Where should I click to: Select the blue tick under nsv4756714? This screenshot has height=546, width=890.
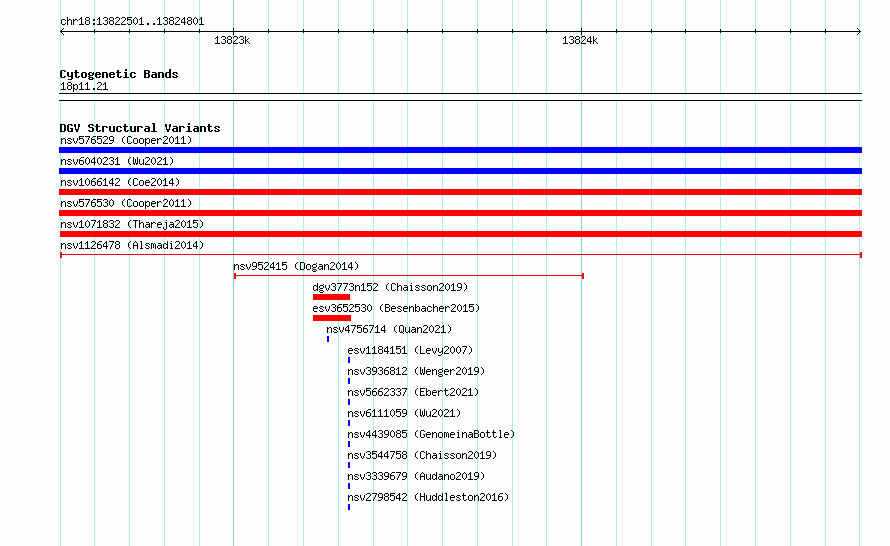pyautogui.click(x=328, y=339)
